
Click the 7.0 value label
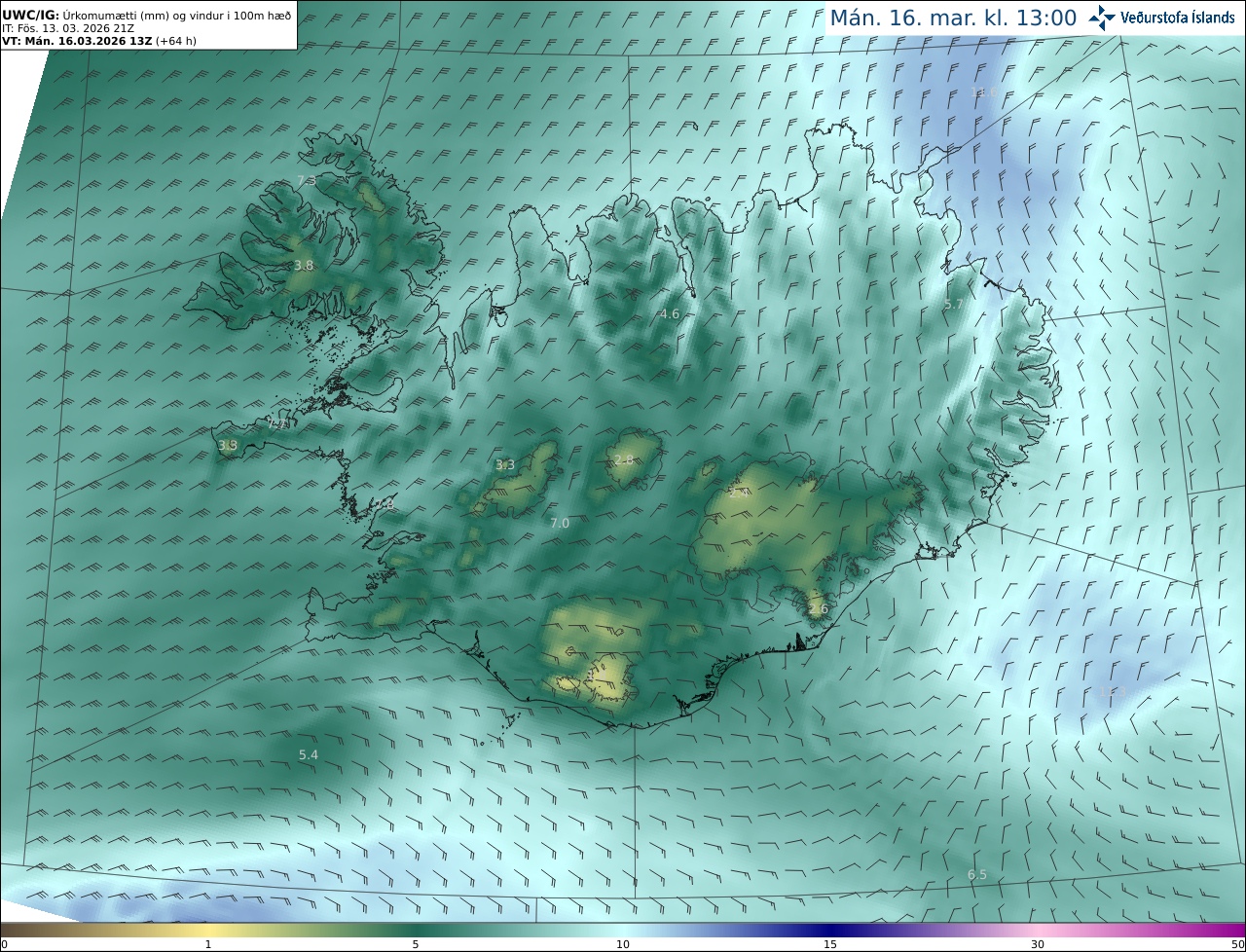[560, 524]
